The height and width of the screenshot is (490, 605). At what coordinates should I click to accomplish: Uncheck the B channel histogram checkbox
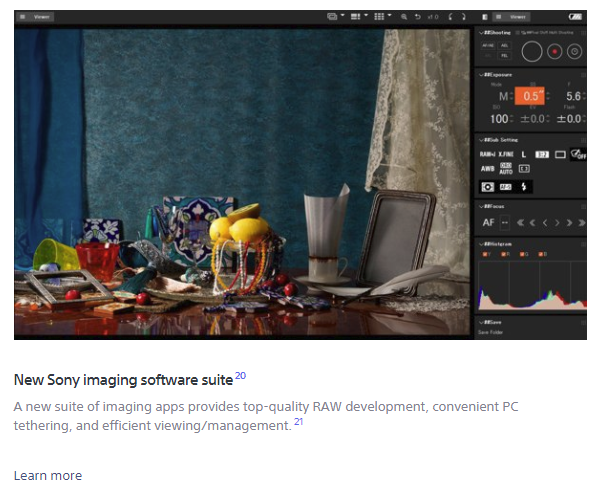point(541,254)
